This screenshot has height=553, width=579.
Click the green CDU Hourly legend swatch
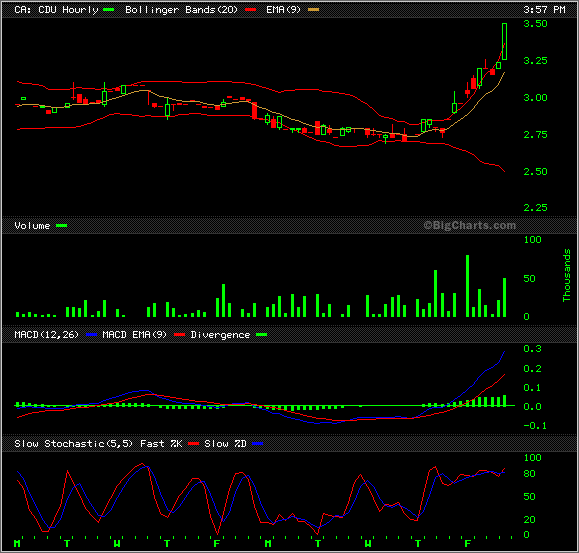click(x=109, y=10)
